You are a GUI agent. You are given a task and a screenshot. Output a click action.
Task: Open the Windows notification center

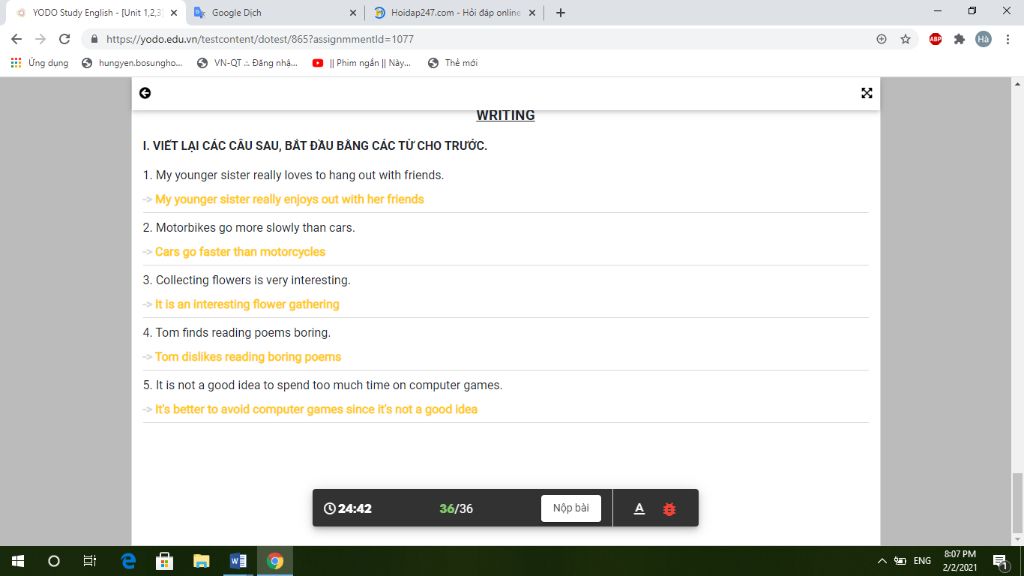click(1000, 561)
